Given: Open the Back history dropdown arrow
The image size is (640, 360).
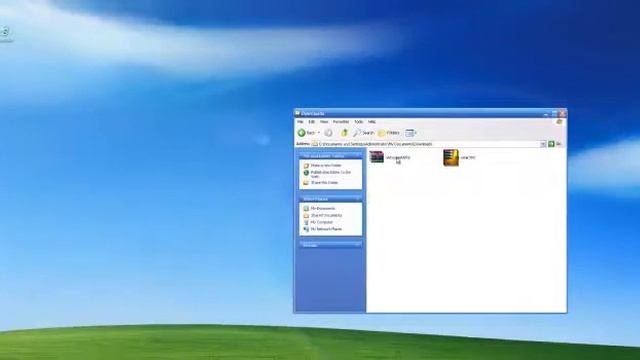Looking at the screenshot, I should point(319,133).
